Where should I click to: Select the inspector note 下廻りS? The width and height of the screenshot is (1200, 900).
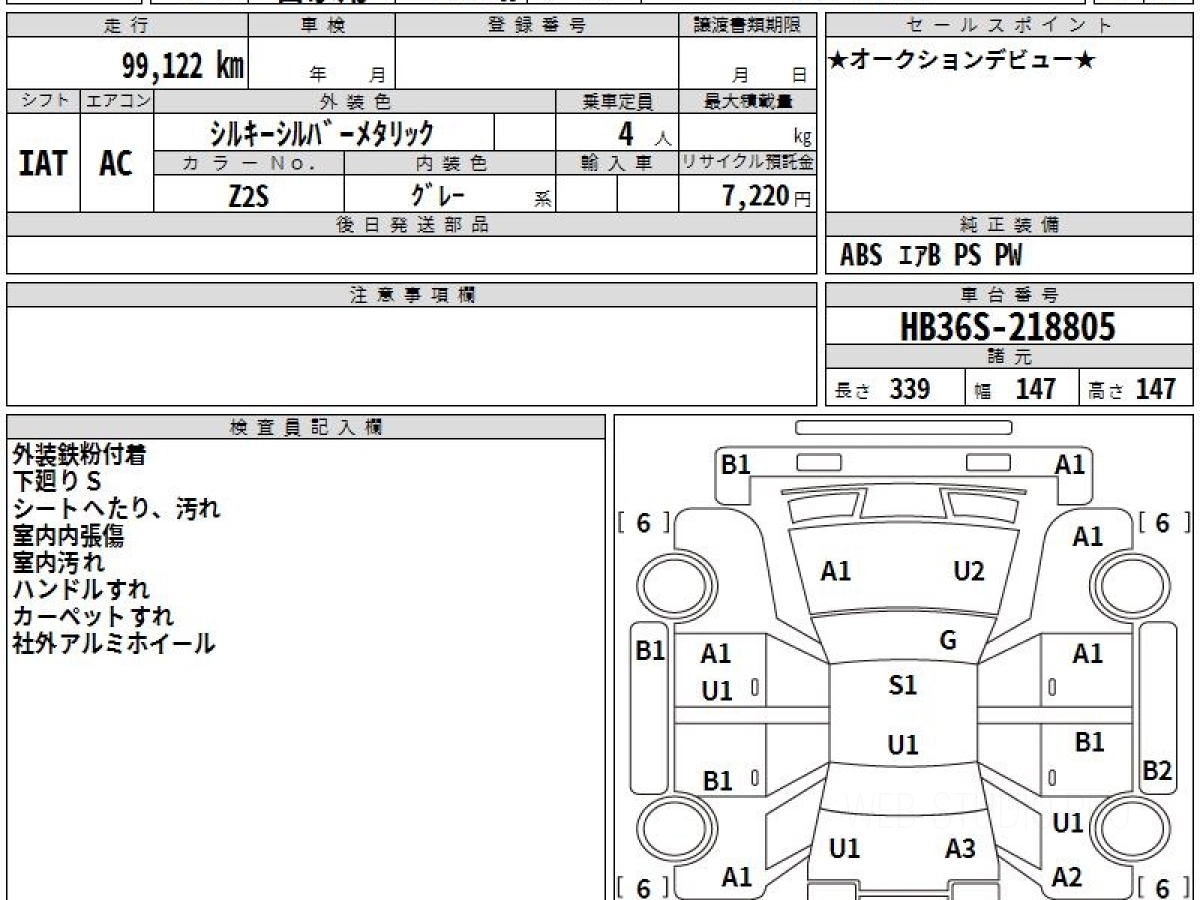[x=57, y=482]
